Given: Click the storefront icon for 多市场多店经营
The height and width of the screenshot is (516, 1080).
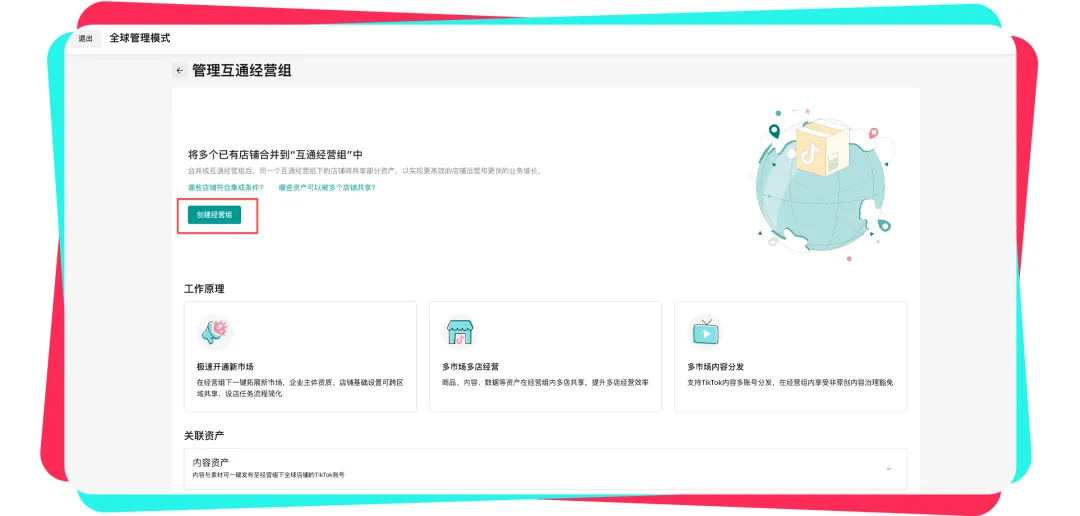Looking at the screenshot, I should click(460, 331).
